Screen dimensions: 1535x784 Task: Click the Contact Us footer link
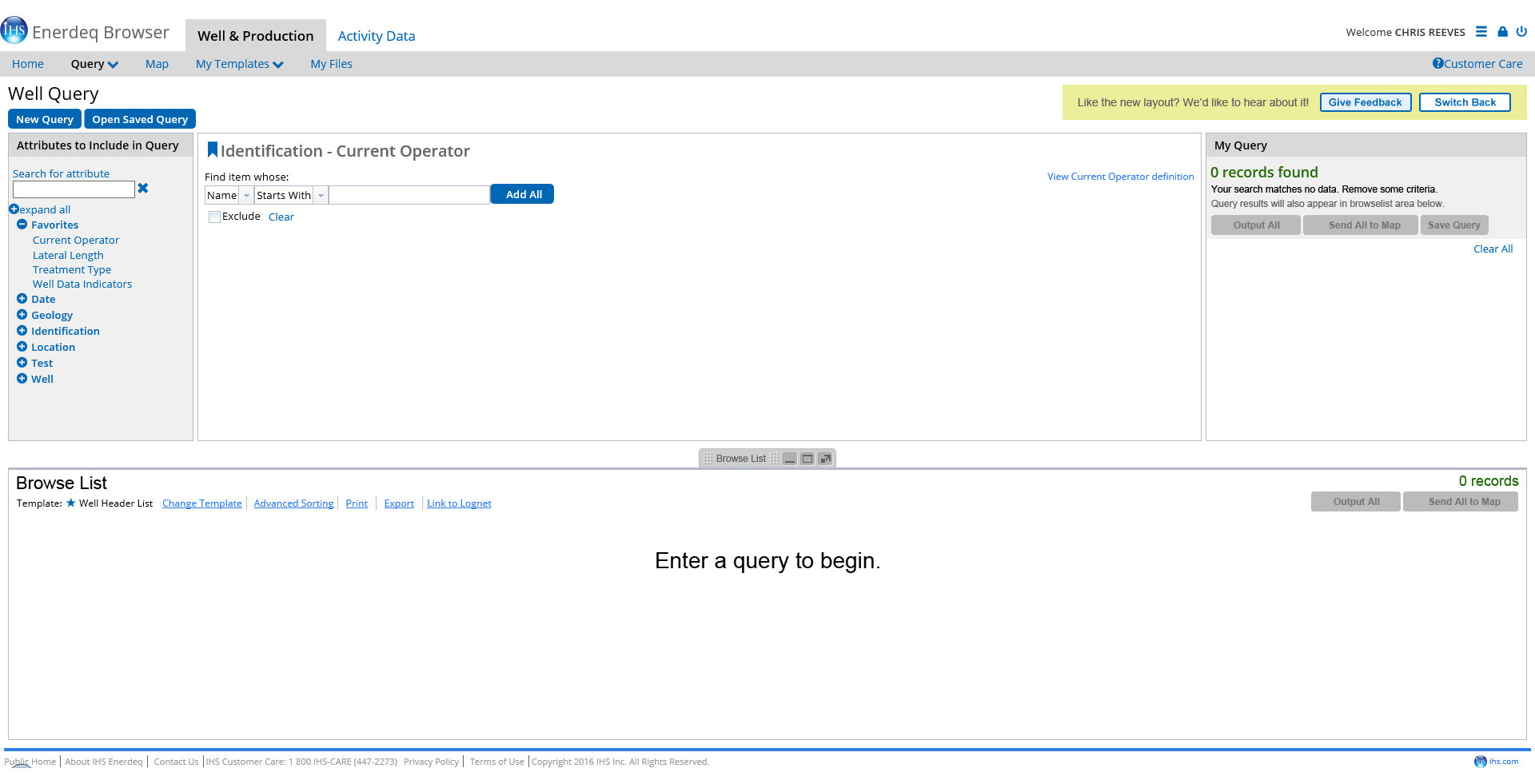tap(176, 762)
